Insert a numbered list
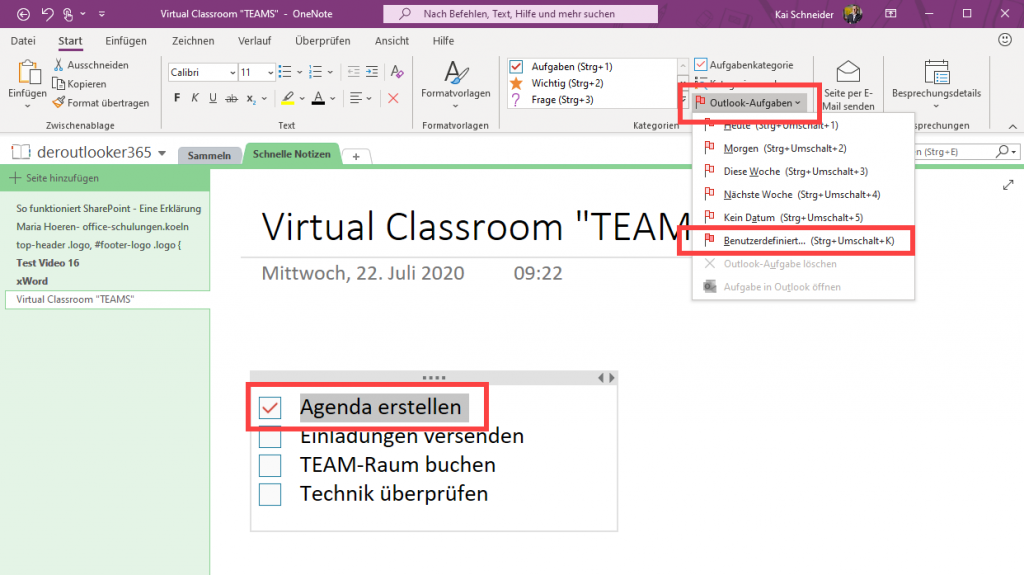 315,72
